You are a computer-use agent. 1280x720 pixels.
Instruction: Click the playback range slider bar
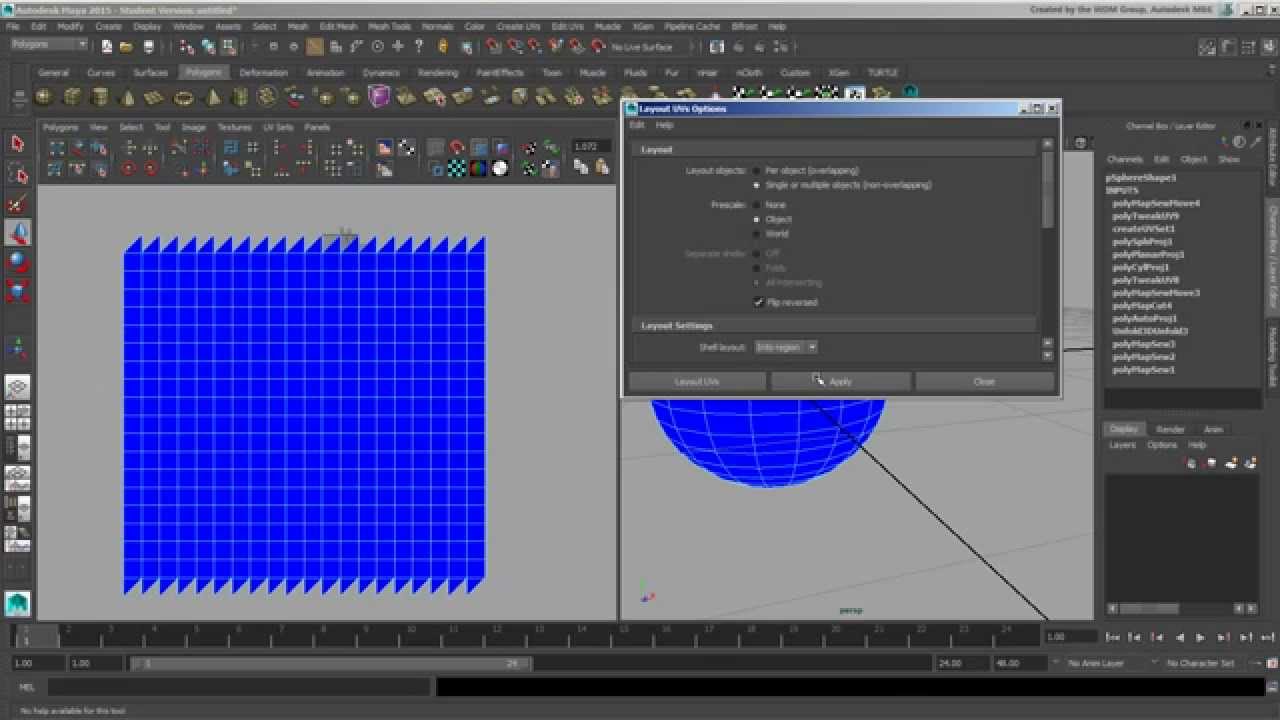[330, 663]
